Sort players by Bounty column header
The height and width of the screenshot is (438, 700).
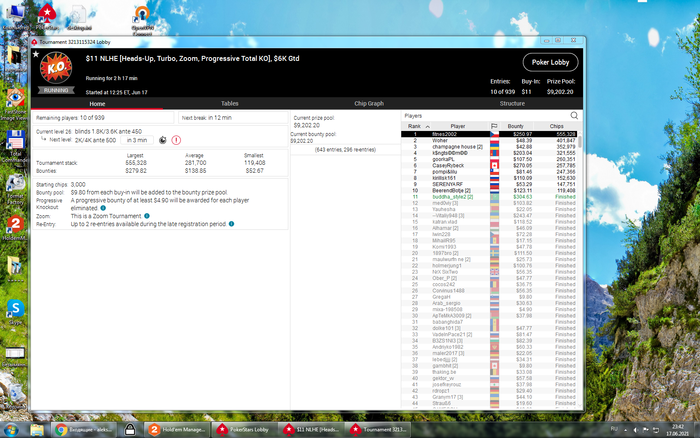(x=515, y=126)
